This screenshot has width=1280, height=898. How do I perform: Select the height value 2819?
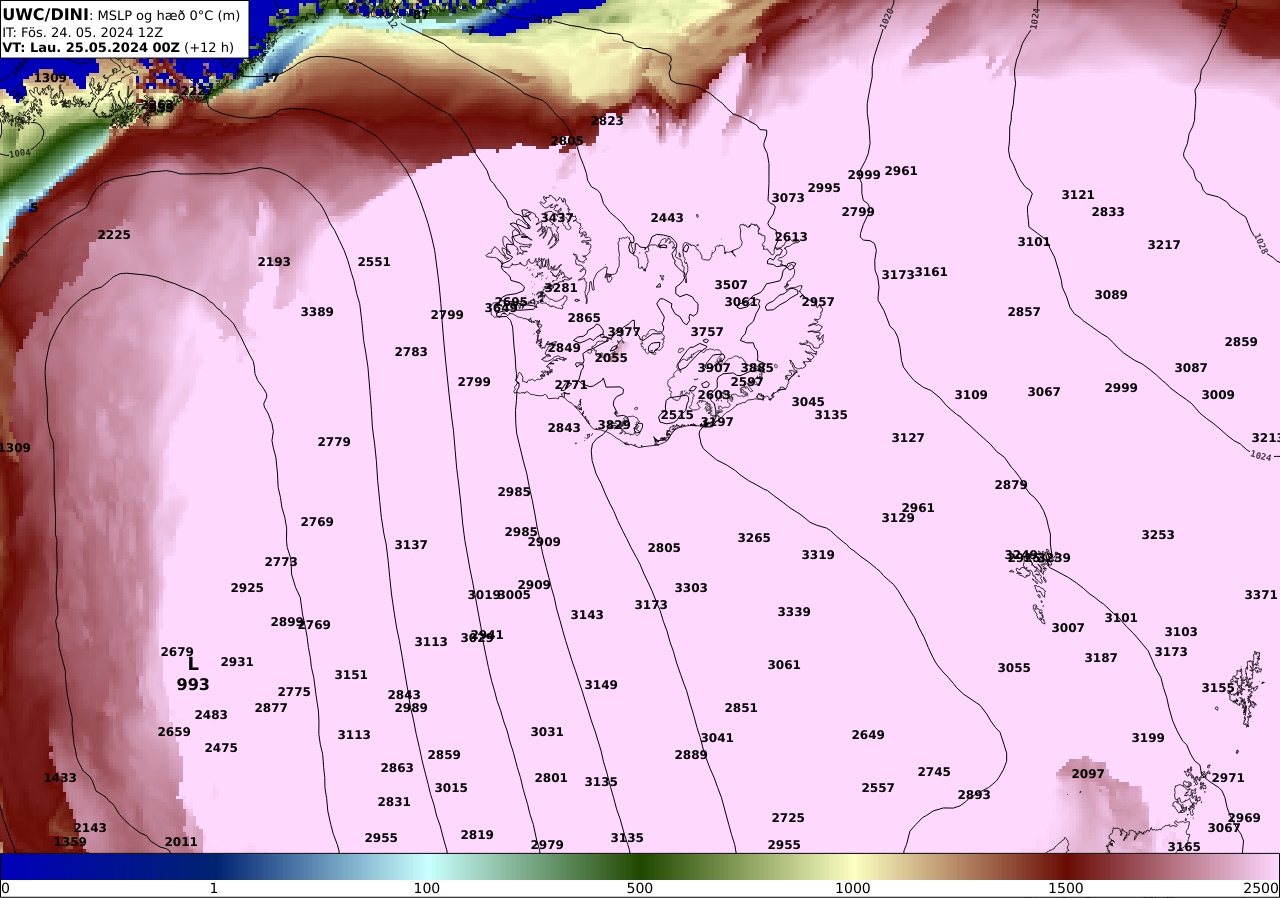coord(477,835)
